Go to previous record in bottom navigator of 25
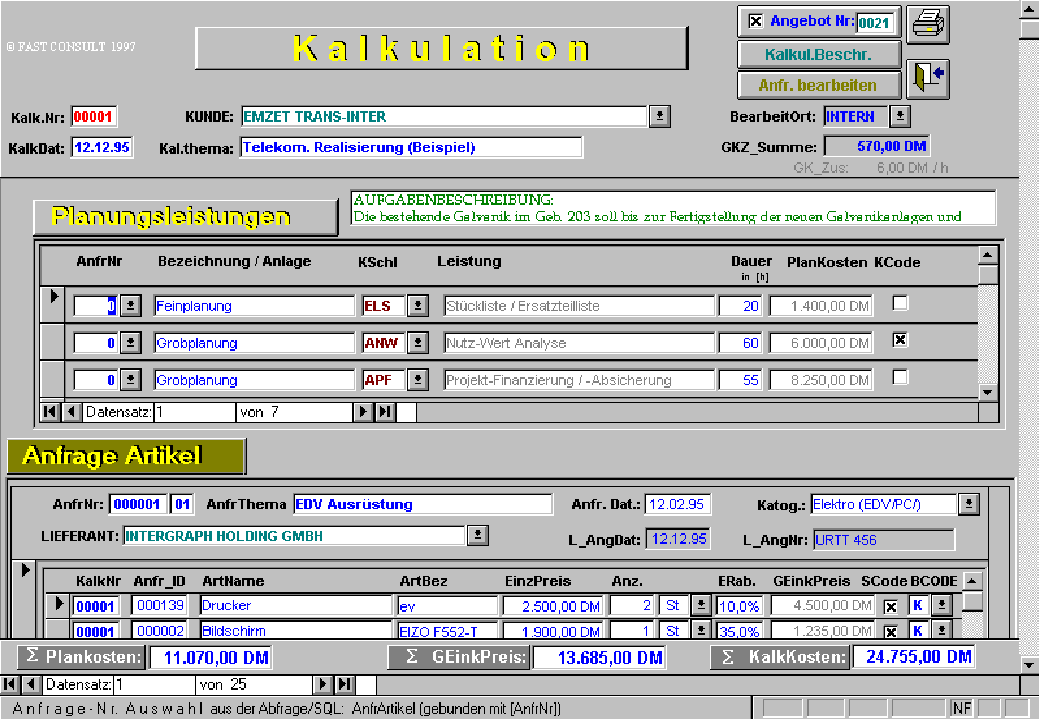The image size is (1039, 719). pos(31,684)
